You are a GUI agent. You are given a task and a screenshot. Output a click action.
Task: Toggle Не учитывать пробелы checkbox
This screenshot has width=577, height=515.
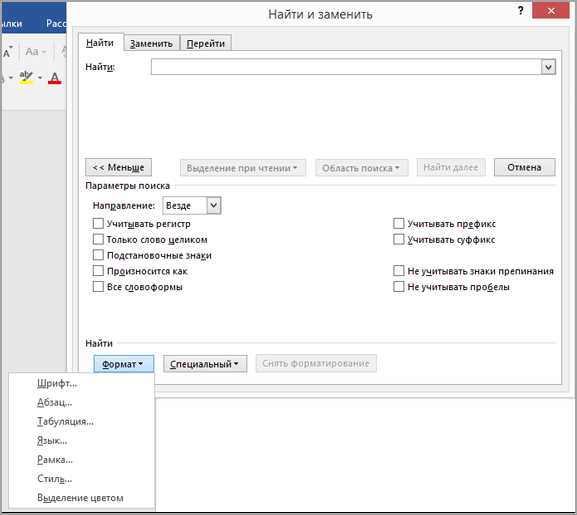point(399,287)
